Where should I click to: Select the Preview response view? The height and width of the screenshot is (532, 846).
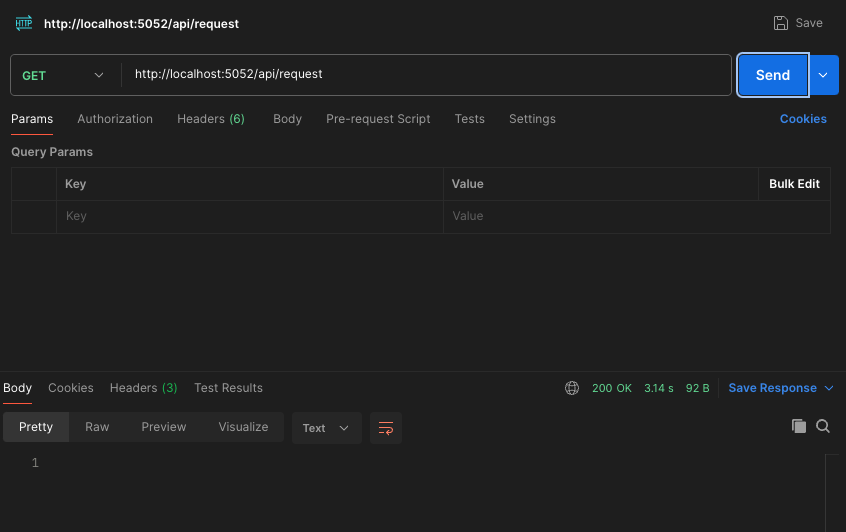164,427
